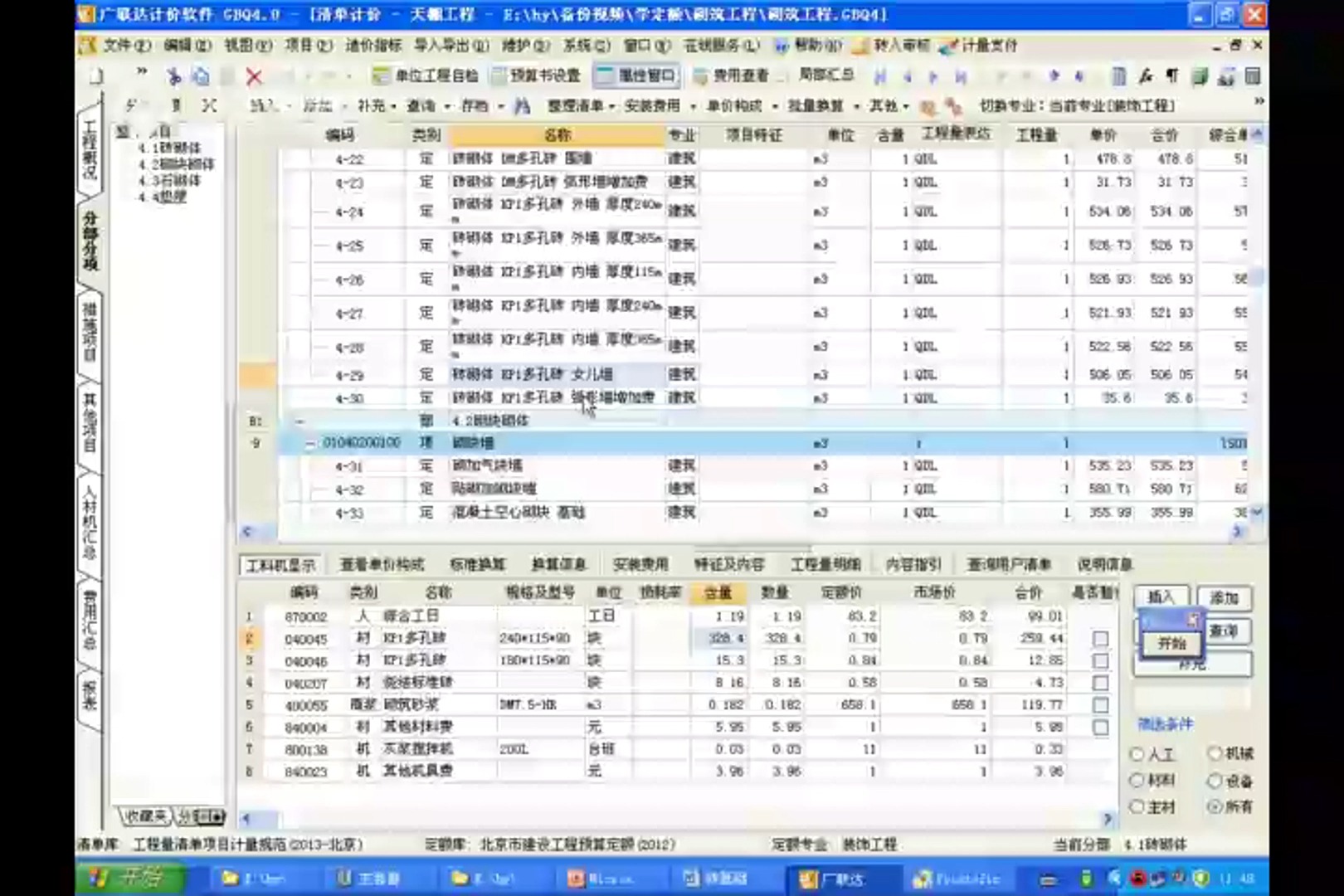The height and width of the screenshot is (896, 1344).
Task: Open 费用查看 toolbar item
Action: coord(731,75)
